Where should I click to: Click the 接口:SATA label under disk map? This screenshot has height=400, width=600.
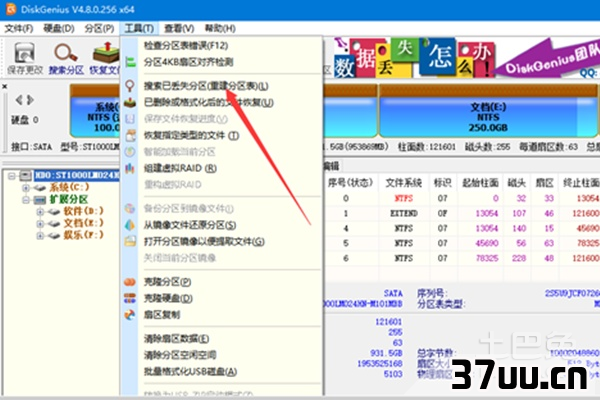pos(31,147)
